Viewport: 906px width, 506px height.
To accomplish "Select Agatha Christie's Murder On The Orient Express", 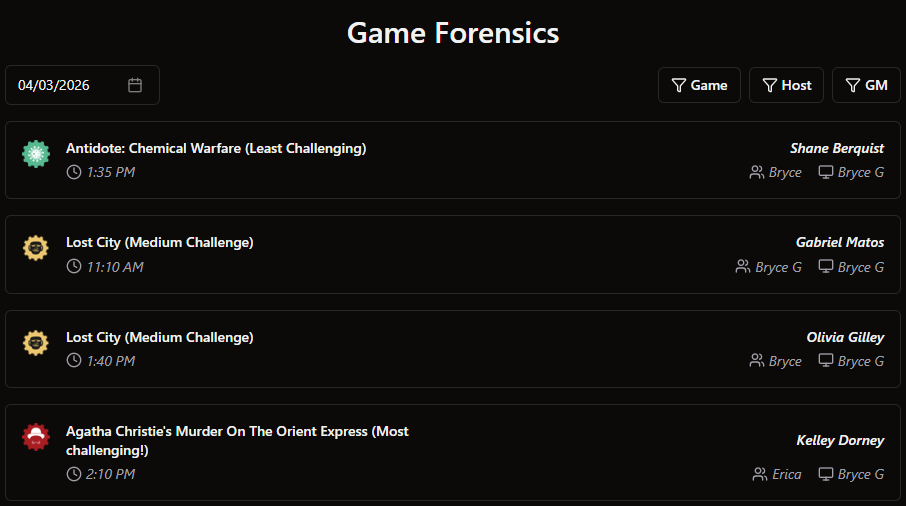I will [237, 432].
